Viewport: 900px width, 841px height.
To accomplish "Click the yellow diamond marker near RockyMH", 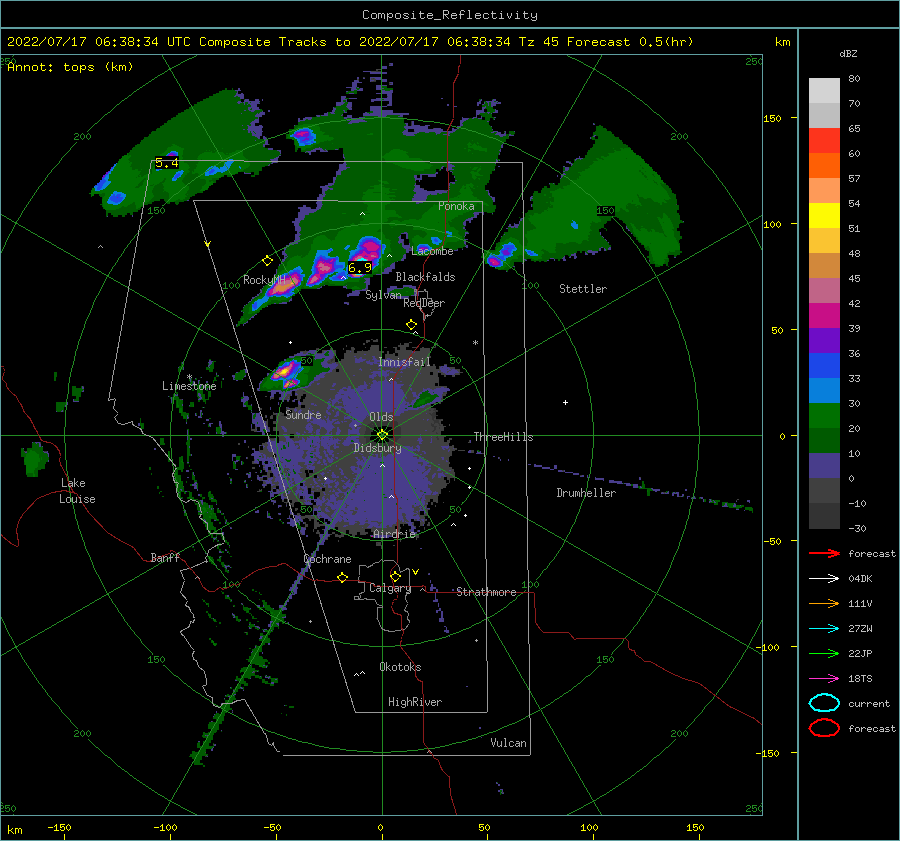I will [267, 261].
